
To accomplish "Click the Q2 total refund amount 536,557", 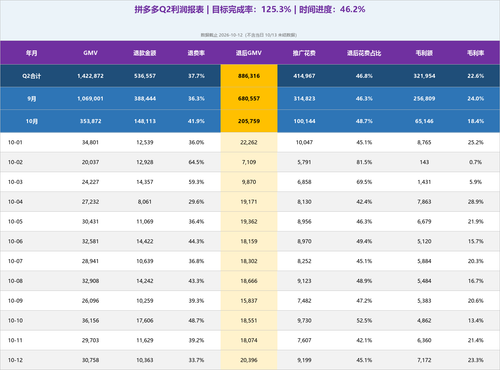I will tap(145, 76).
